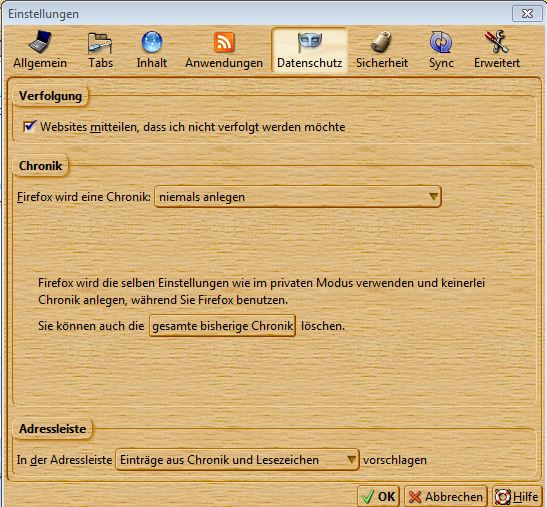Open the Tabs folder icon

(x=100, y=43)
